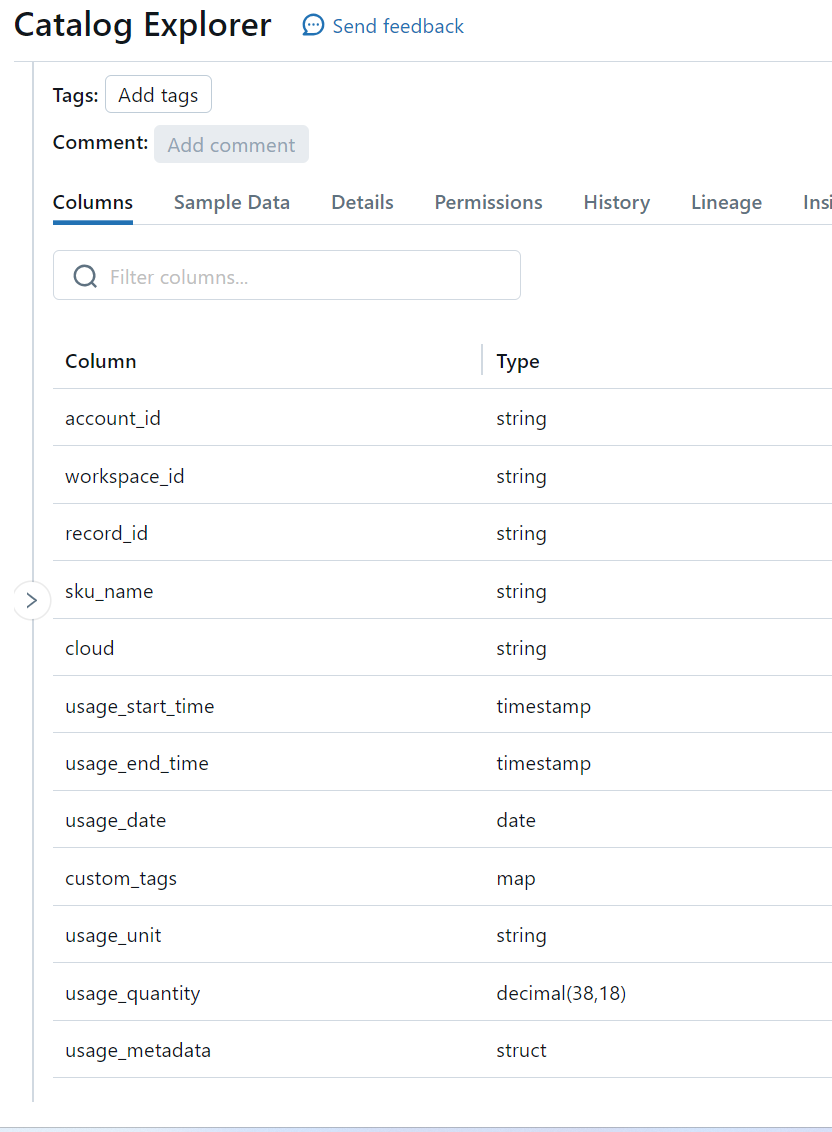This screenshot has width=832, height=1132.
Task: Click the column resize divider beside Type
Action: pos(482,360)
